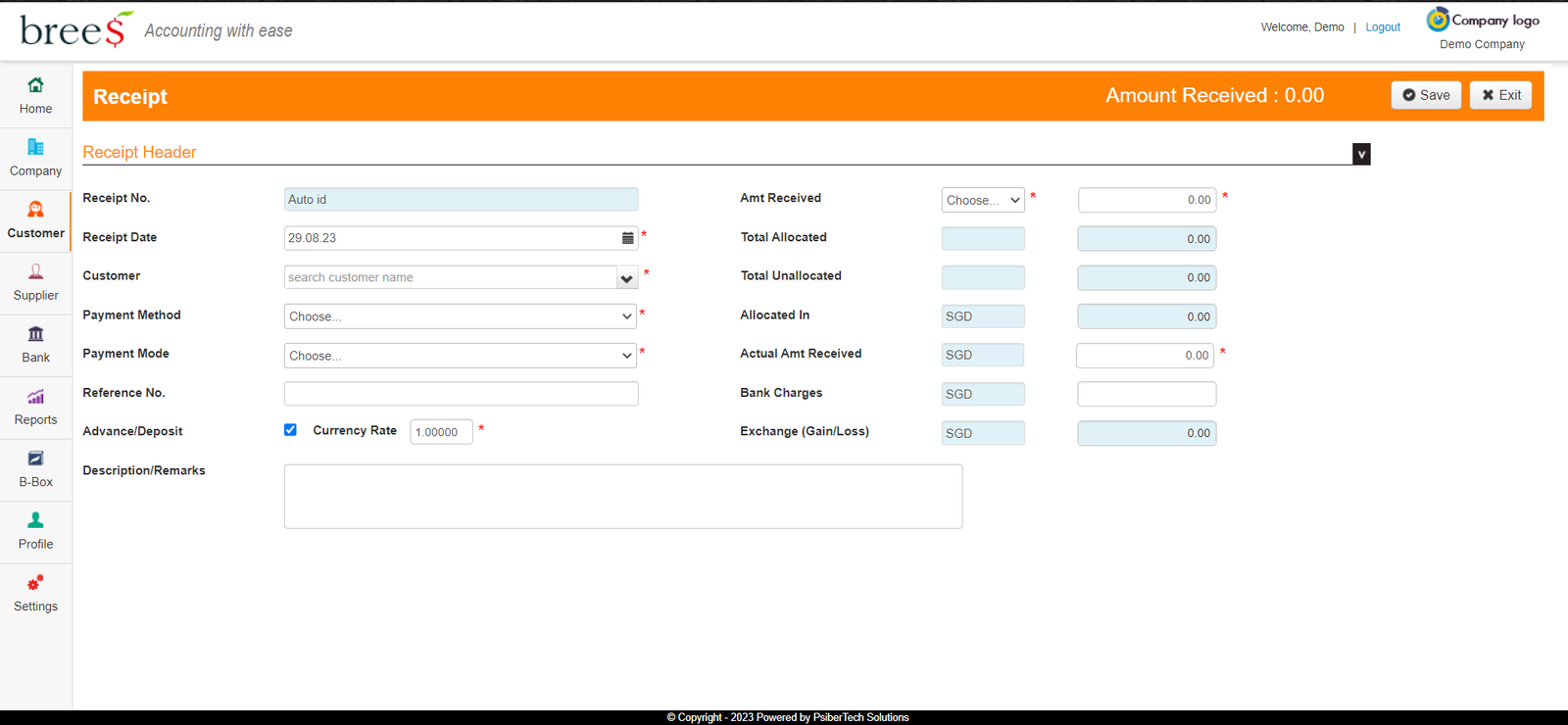This screenshot has height=725, width=1568.
Task: Choose the Amt Received currency dropdown
Action: click(x=982, y=200)
